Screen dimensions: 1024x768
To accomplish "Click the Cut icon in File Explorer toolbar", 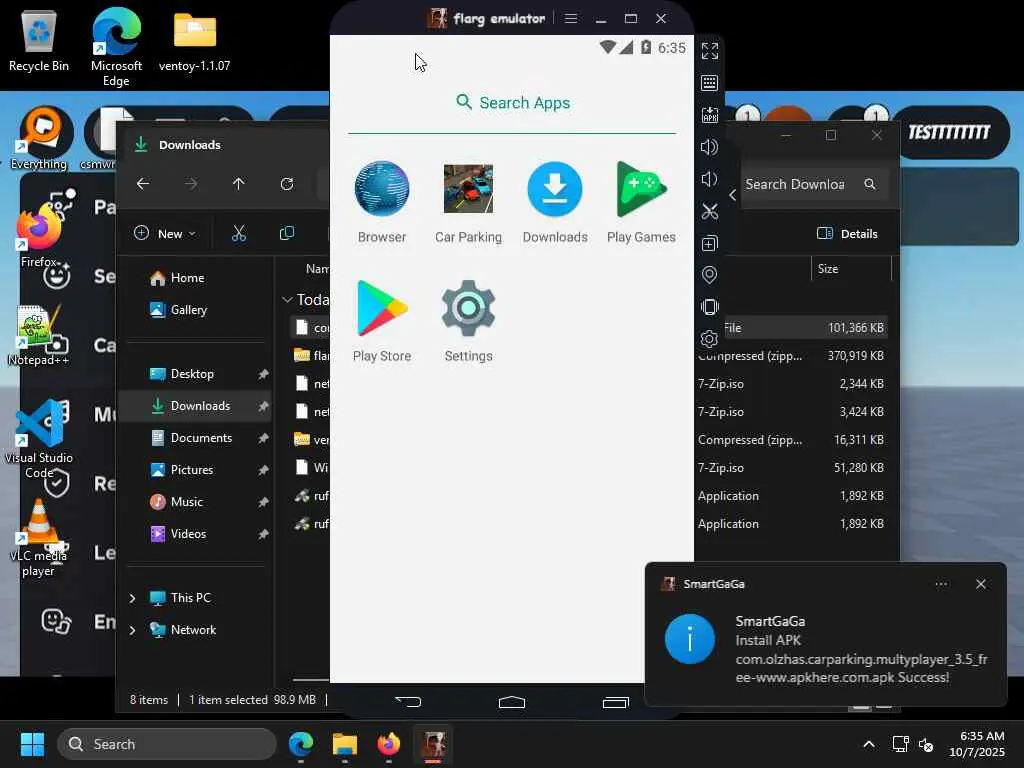I will click(x=239, y=233).
